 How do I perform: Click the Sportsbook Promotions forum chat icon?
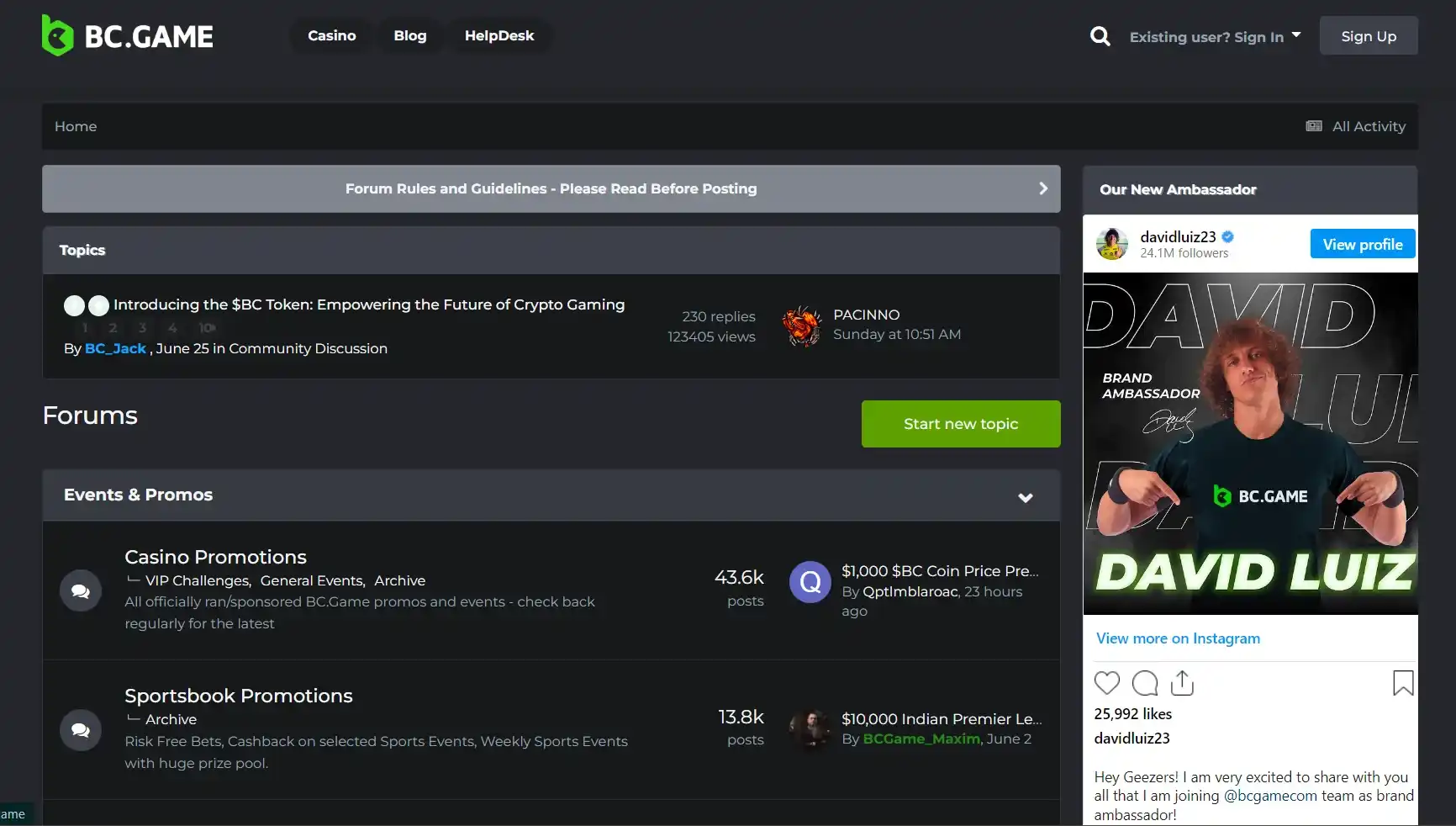[81, 730]
